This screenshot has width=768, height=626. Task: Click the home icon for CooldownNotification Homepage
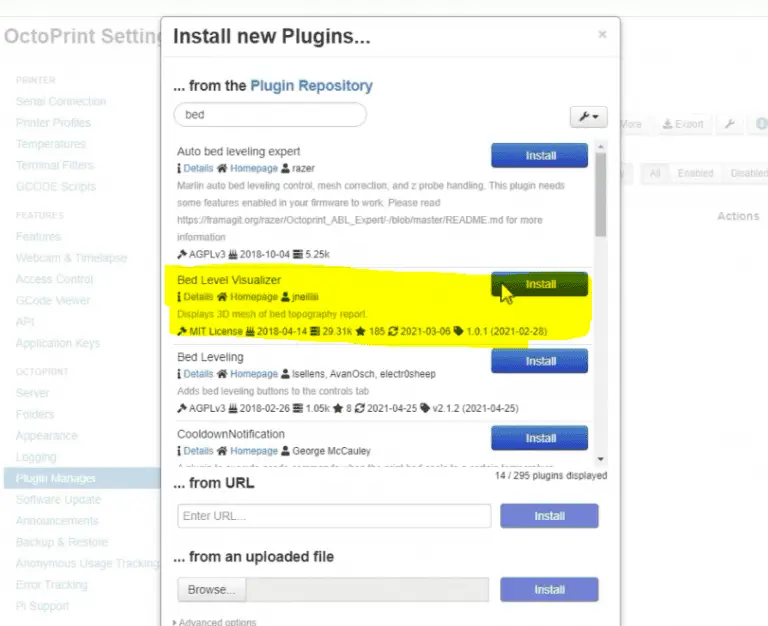tap(223, 451)
